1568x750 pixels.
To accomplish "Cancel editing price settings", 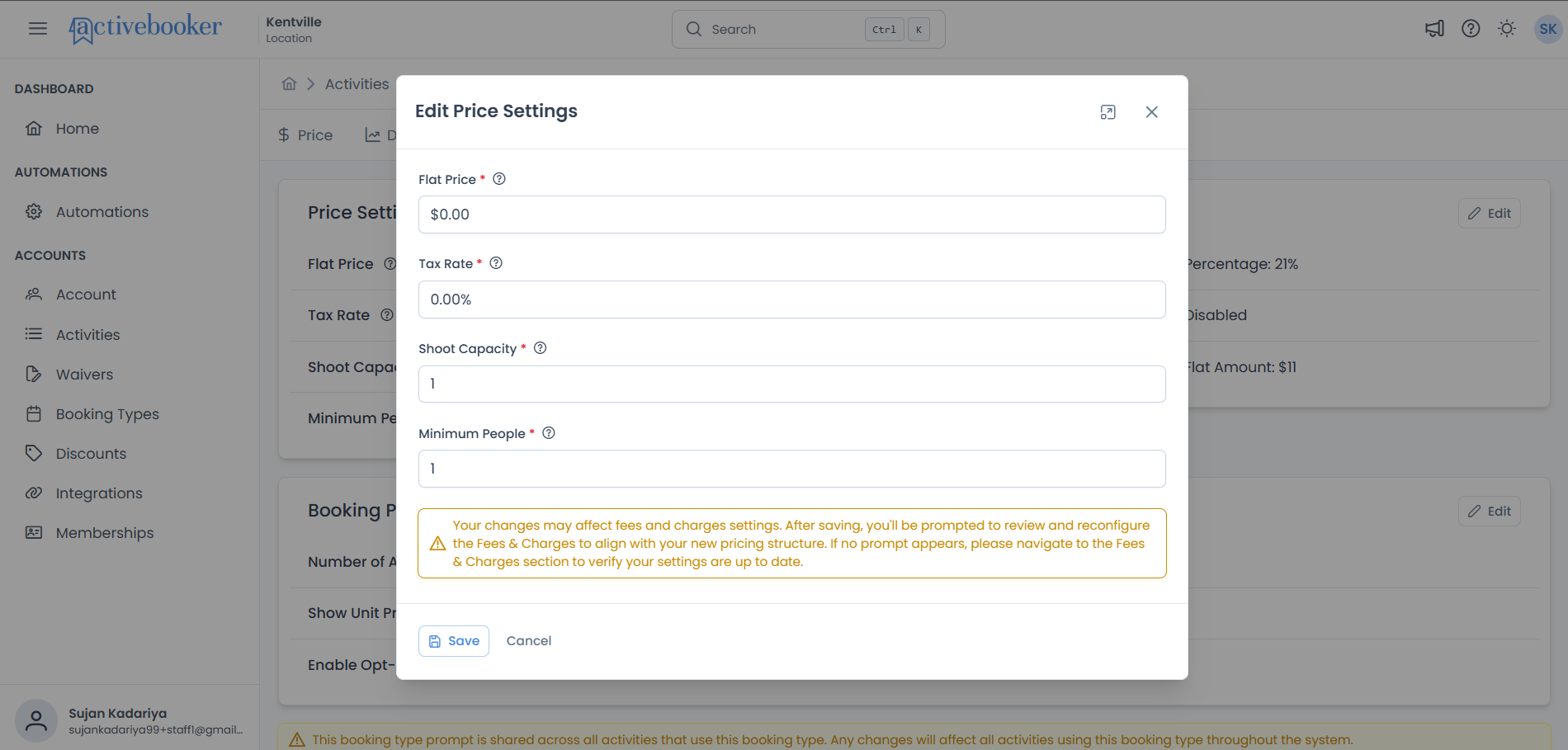I will coord(529,641).
